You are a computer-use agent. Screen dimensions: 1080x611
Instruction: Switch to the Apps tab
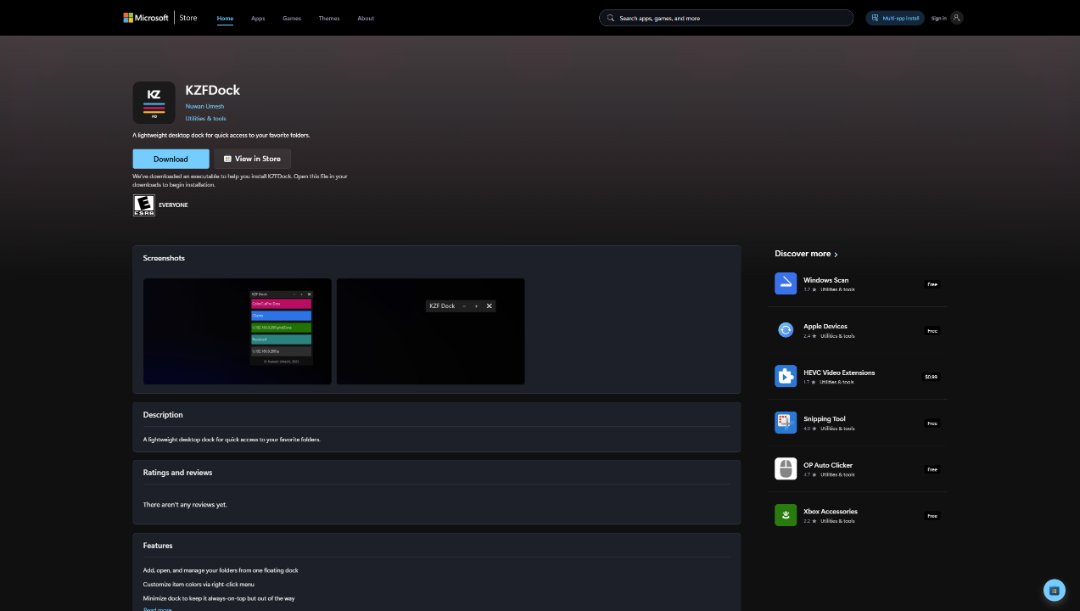pyautogui.click(x=258, y=19)
